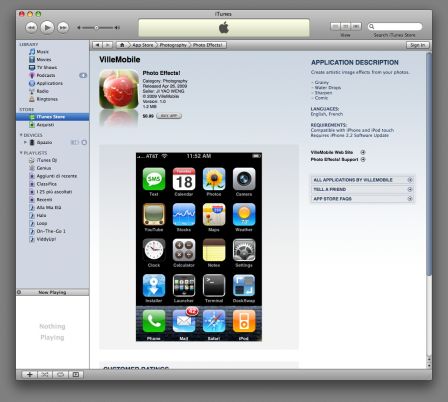Click the Buy App button

pos(169,116)
